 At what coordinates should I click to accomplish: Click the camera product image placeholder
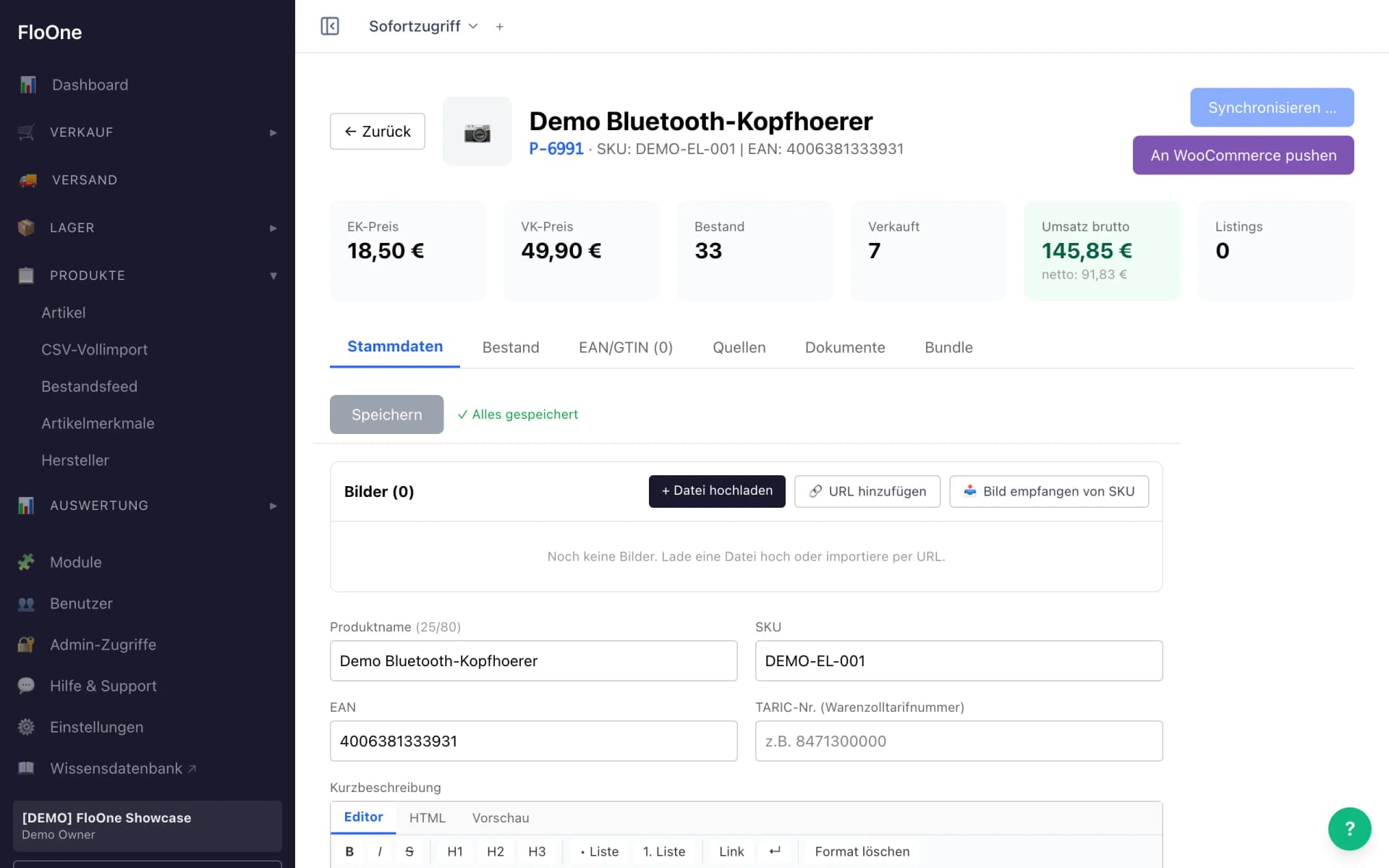(477, 132)
